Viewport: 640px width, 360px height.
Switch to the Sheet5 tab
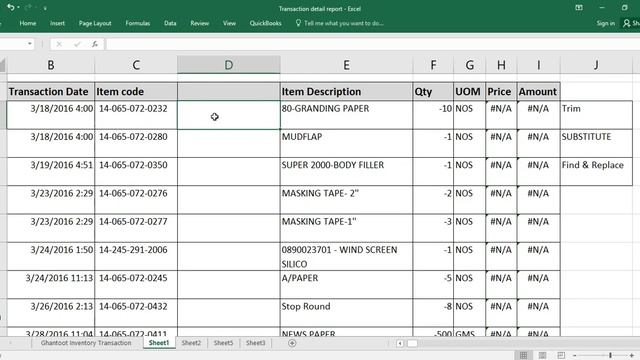[x=223, y=343]
